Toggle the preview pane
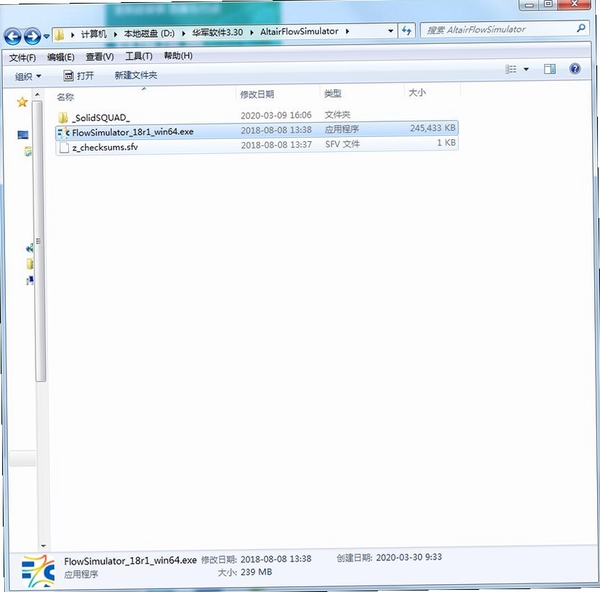The width and height of the screenshot is (600, 592). click(x=549, y=69)
